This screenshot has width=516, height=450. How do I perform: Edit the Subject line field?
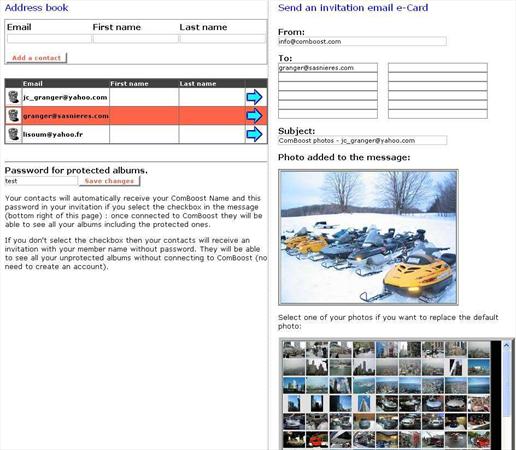[x=362, y=140]
